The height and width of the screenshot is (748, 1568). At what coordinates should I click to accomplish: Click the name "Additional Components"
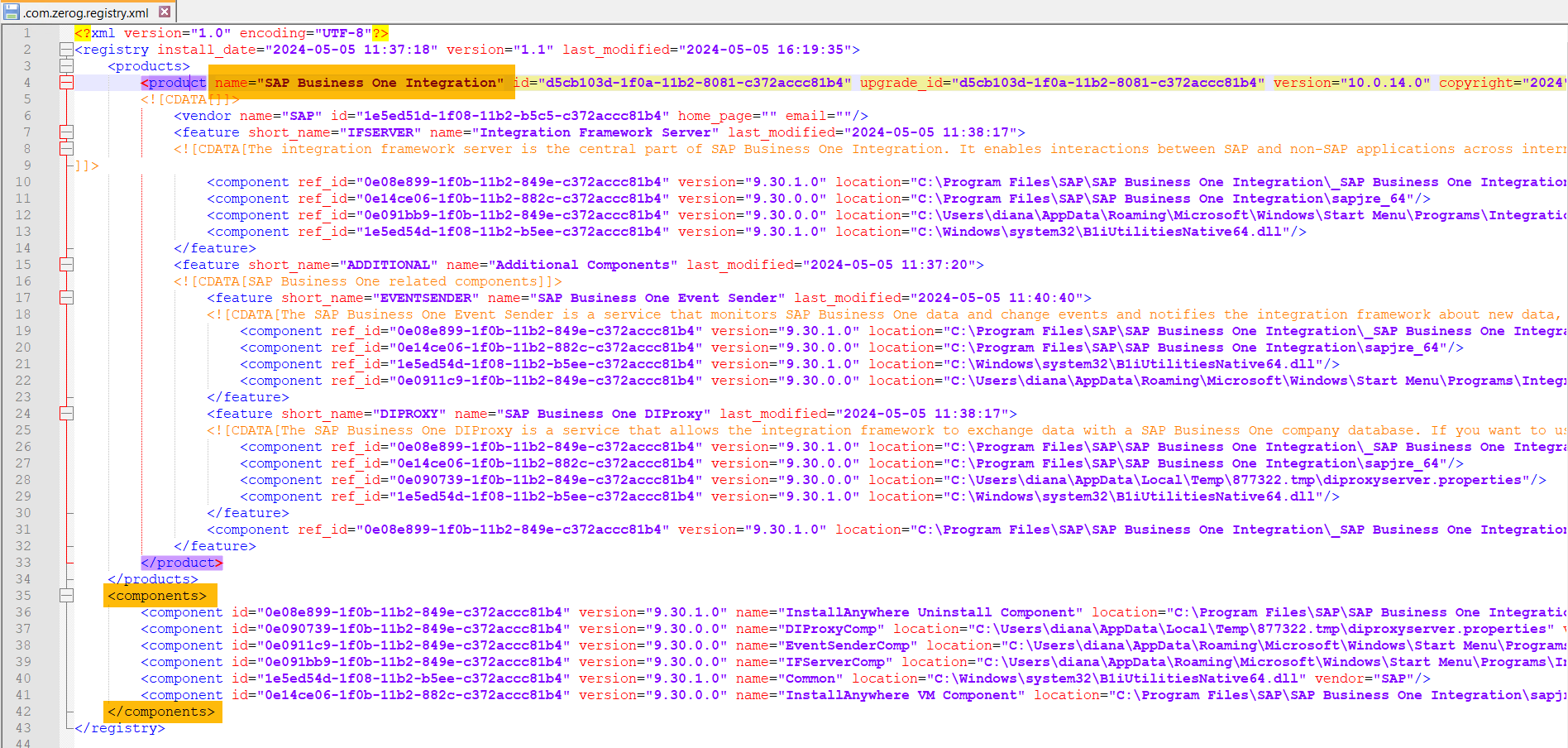tap(583, 265)
